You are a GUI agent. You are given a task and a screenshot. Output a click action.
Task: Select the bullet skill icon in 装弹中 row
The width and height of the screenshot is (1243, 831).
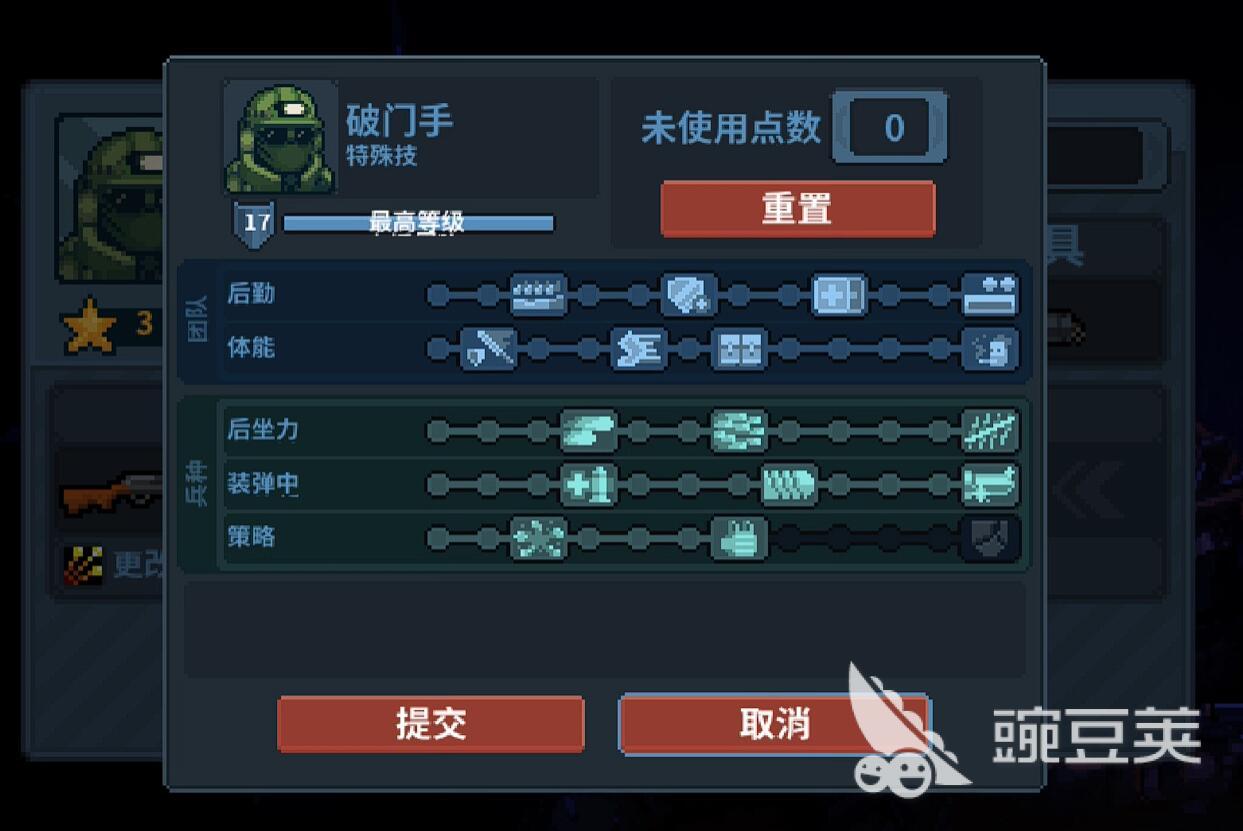click(789, 485)
